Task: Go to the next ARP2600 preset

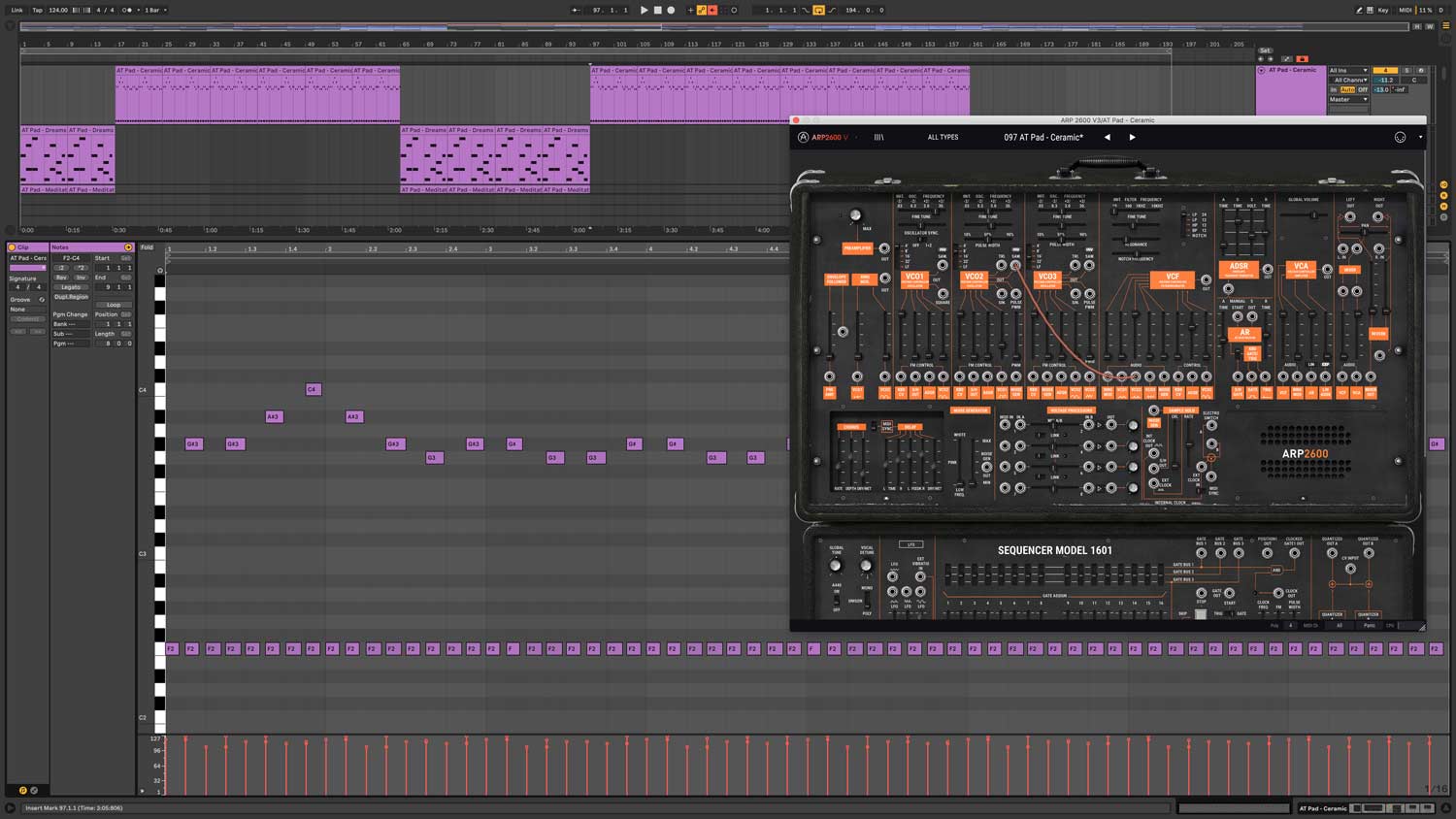Action: pyautogui.click(x=1132, y=138)
